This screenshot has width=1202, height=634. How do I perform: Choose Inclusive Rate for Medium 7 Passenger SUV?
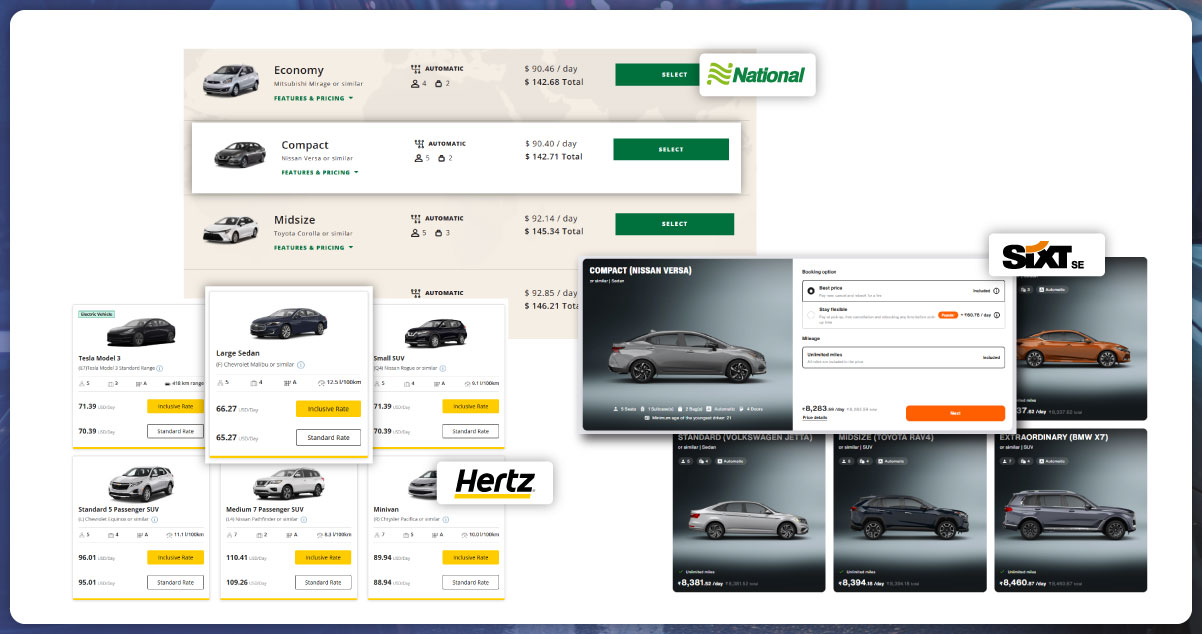pos(323,557)
